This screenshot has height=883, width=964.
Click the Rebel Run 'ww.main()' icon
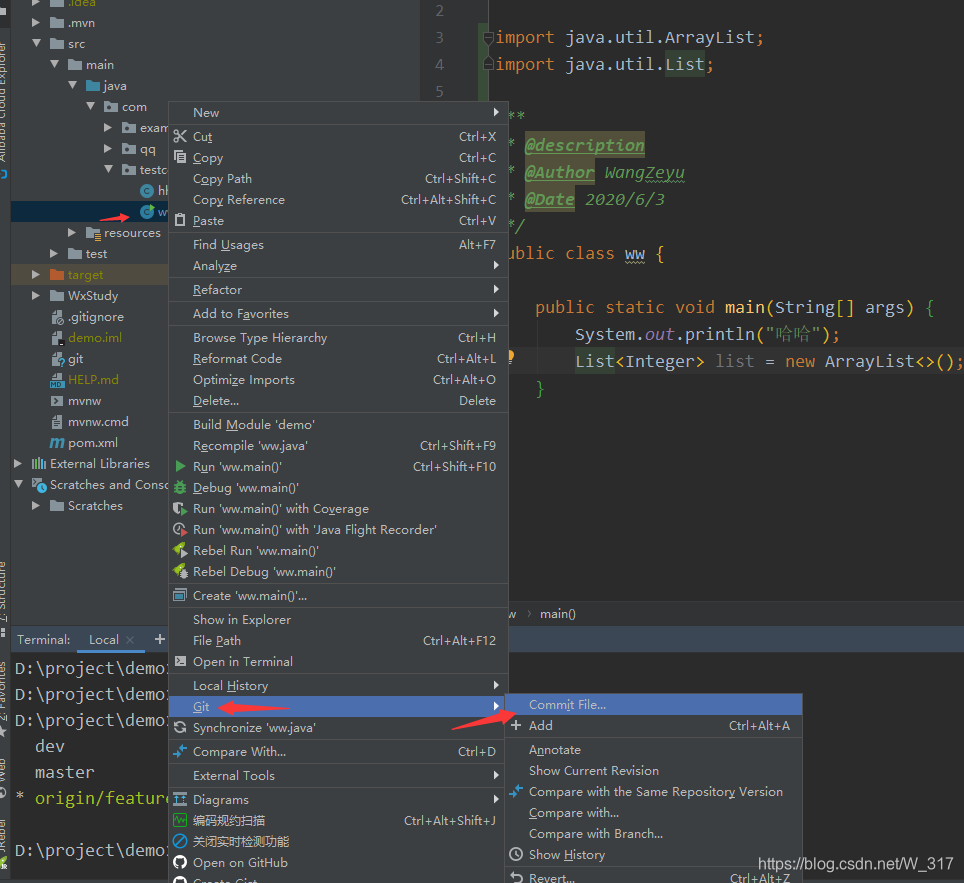pyautogui.click(x=182, y=550)
